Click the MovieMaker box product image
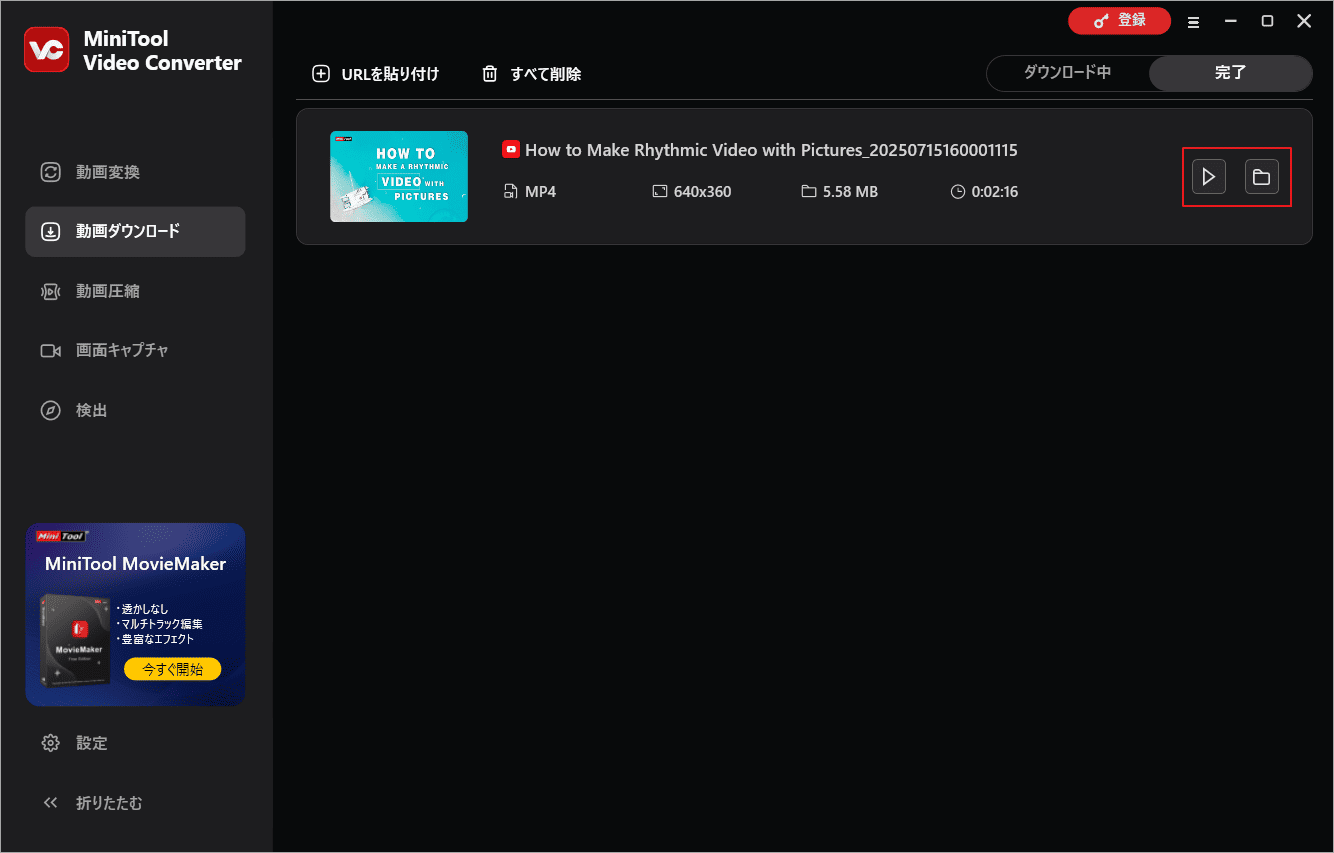The width and height of the screenshot is (1334, 853). (x=75, y=640)
